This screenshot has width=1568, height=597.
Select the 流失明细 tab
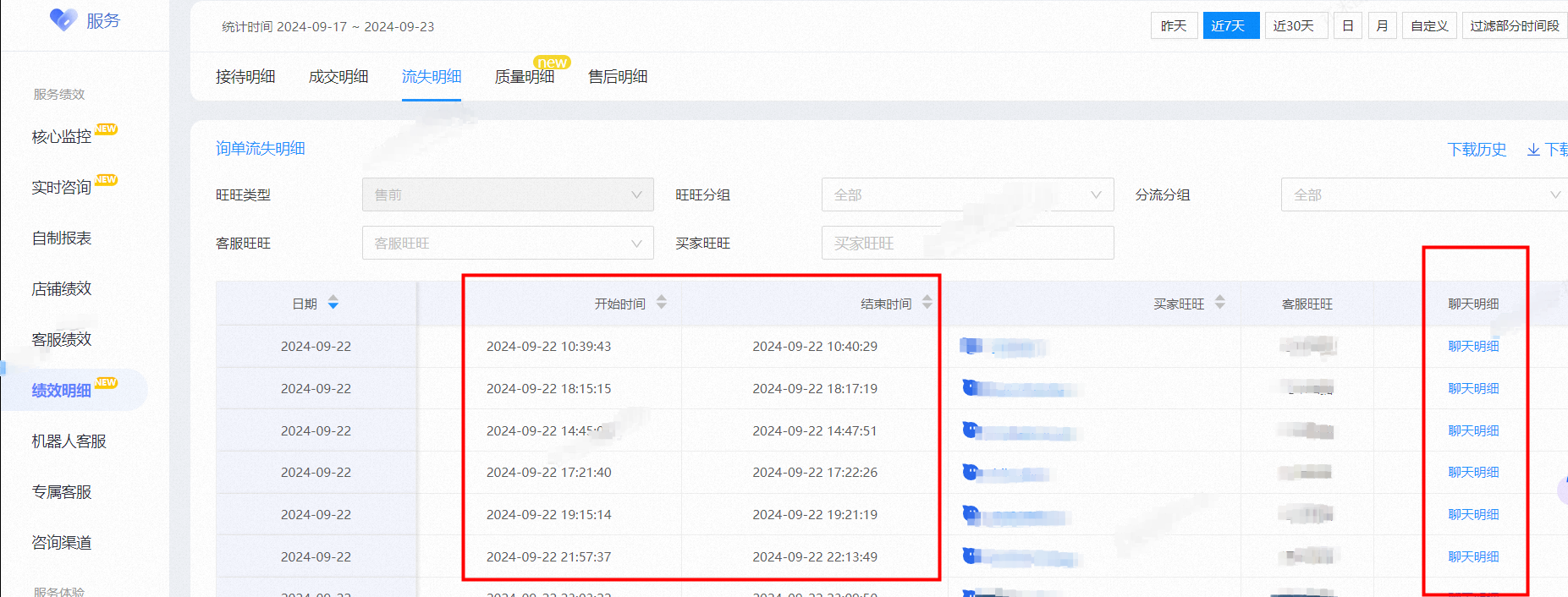432,77
